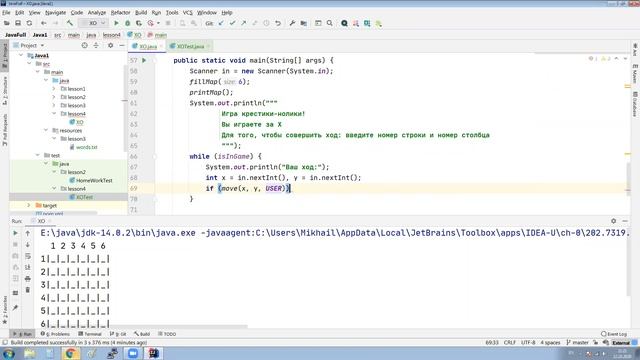Open the VCS menu

(187, 13)
